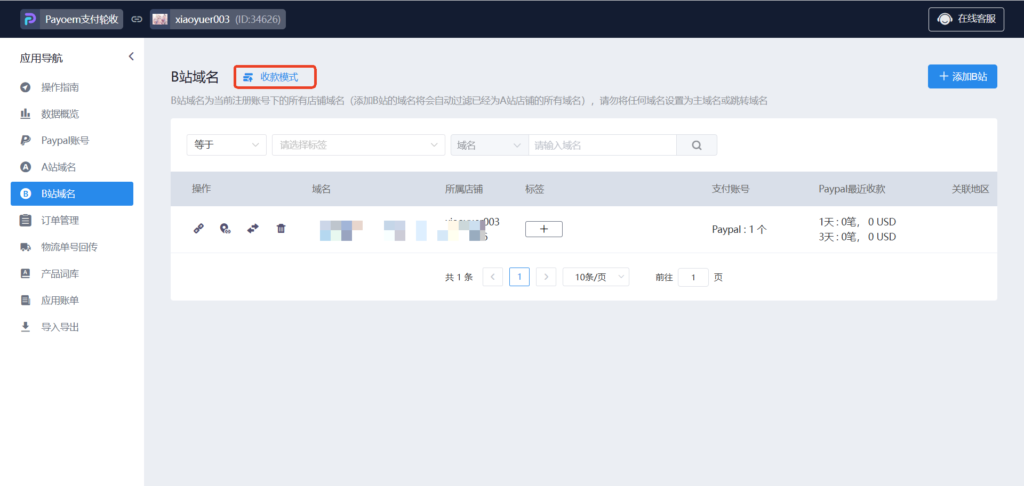Click the Paypal account settings icon in row
The height and width of the screenshot is (486, 1024).
click(x=225, y=229)
